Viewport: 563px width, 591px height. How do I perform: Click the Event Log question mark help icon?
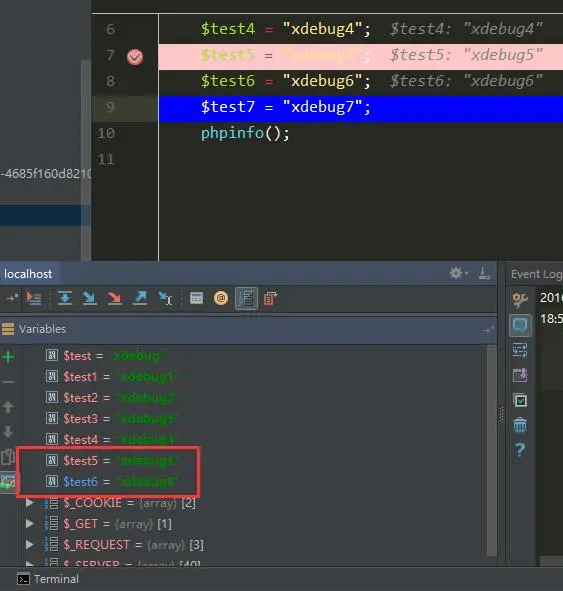pyautogui.click(x=520, y=450)
